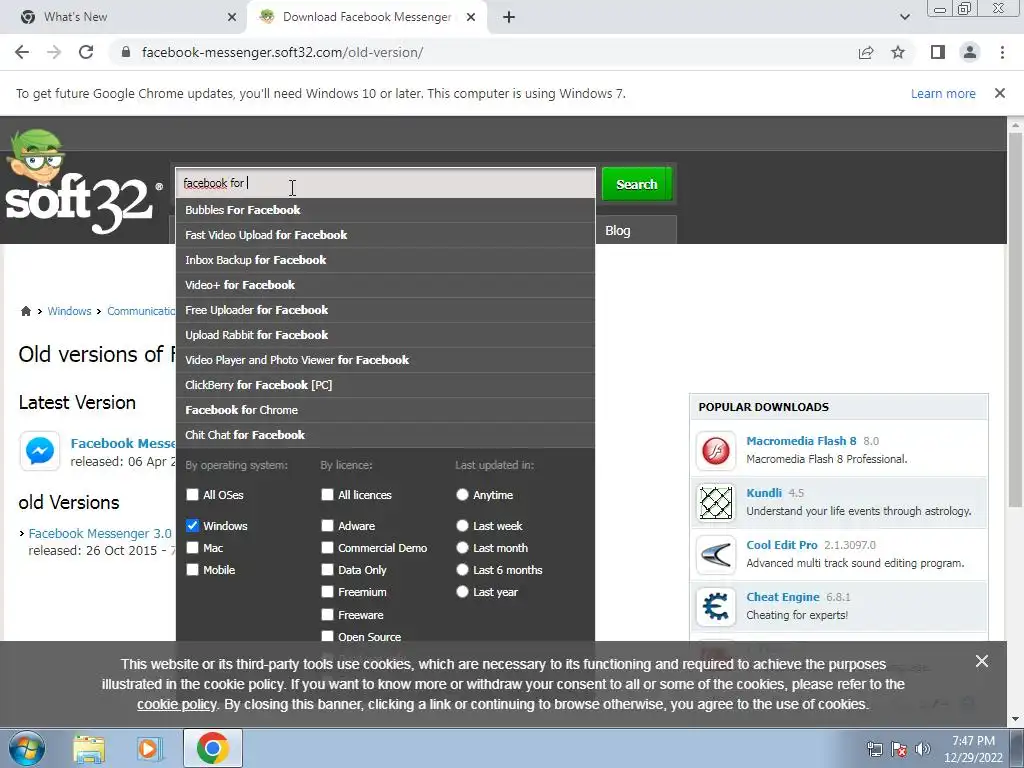Viewport: 1024px width, 768px height.
Task: Click the Windows breadcrumb link
Action: (x=69, y=311)
